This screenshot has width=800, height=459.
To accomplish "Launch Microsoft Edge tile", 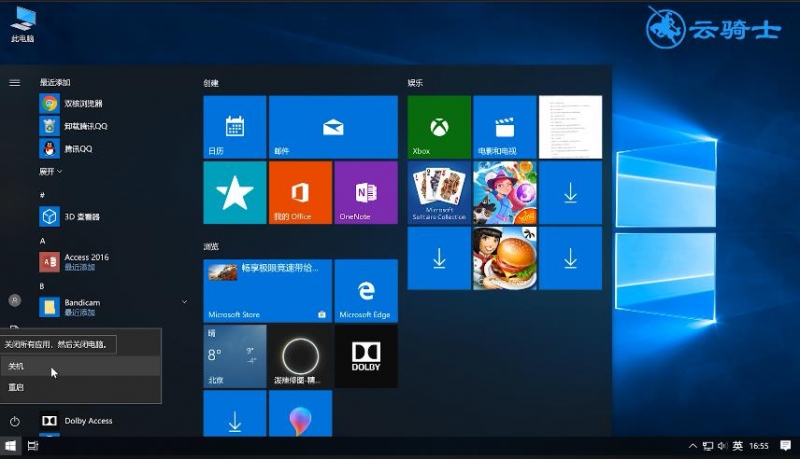I will tap(366, 291).
